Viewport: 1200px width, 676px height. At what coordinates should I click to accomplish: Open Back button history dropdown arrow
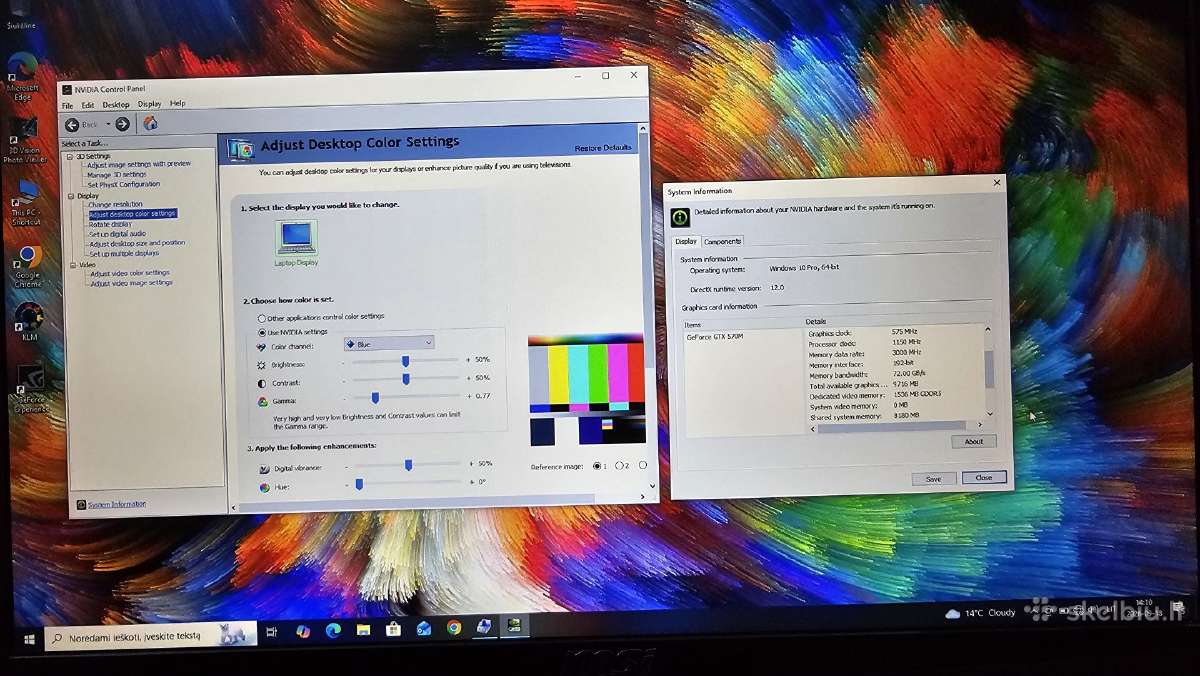pyautogui.click(x=108, y=125)
